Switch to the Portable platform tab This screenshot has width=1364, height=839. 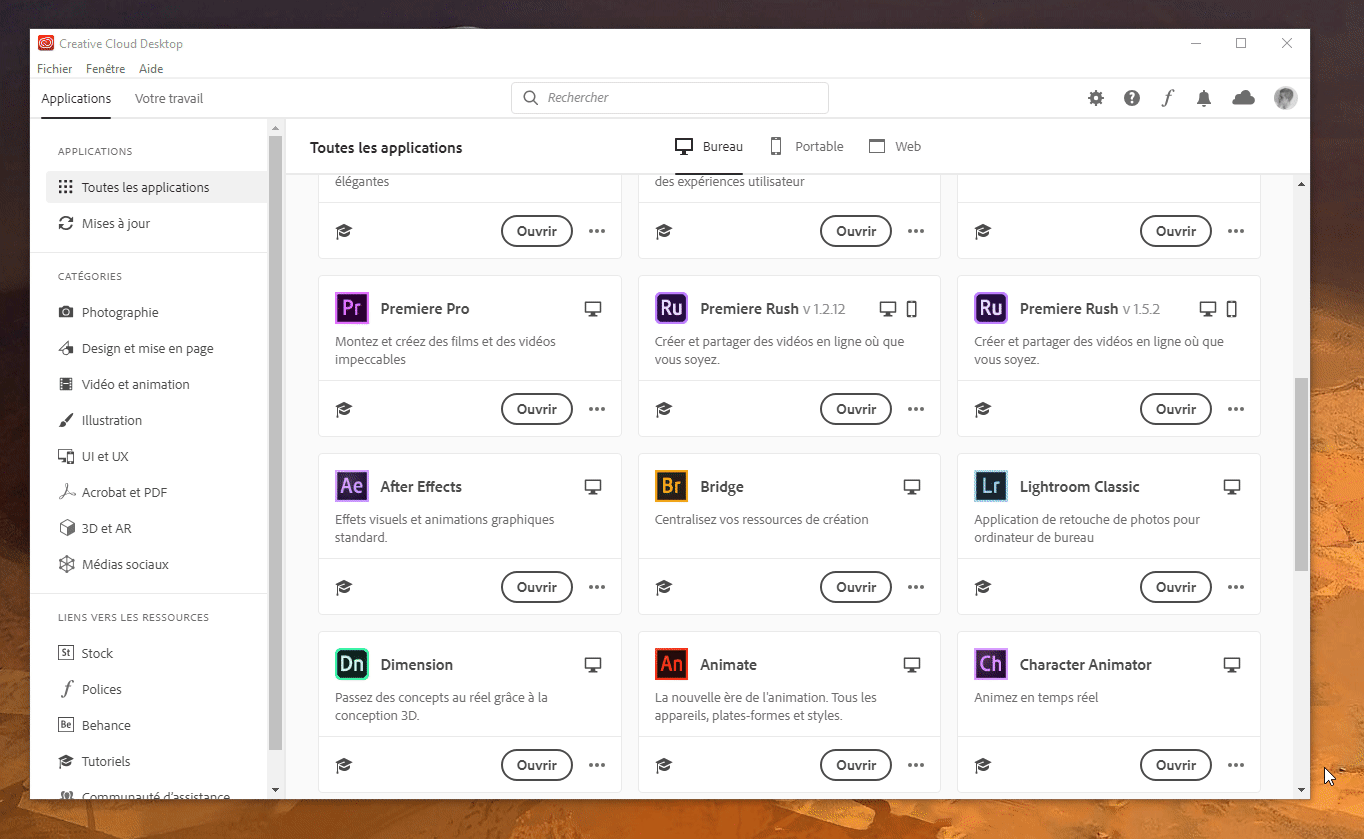tap(806, 146)
